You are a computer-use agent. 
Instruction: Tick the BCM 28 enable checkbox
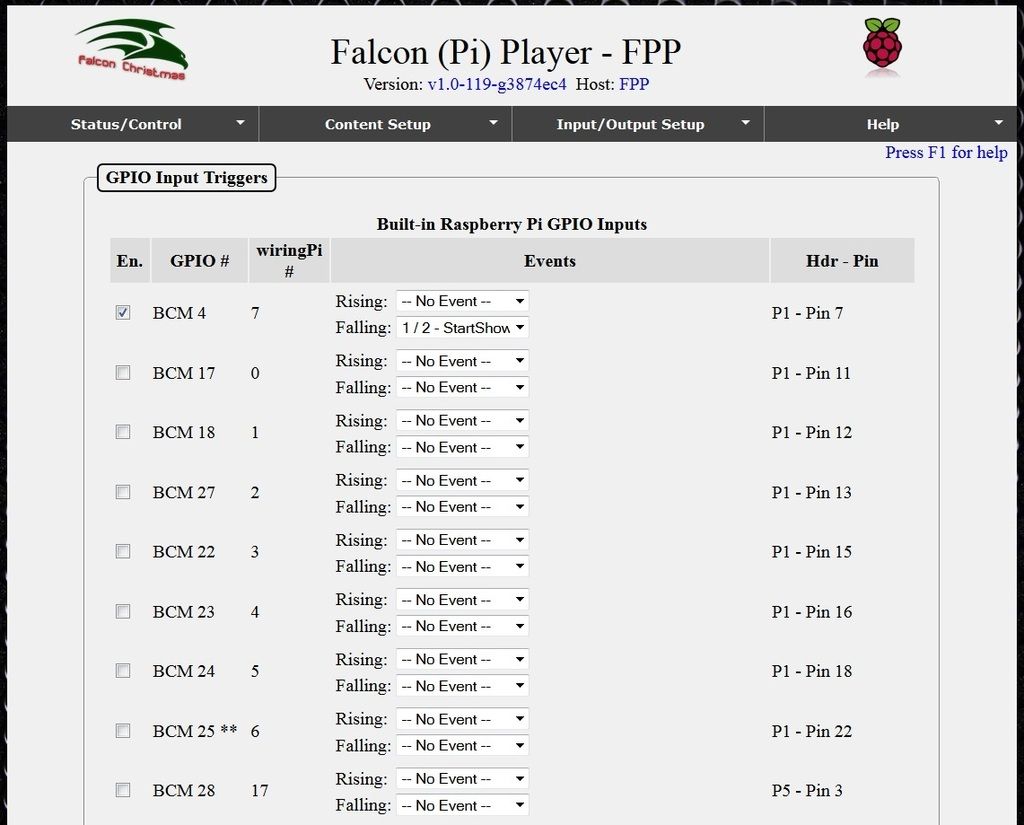click(x=123, y=791)
